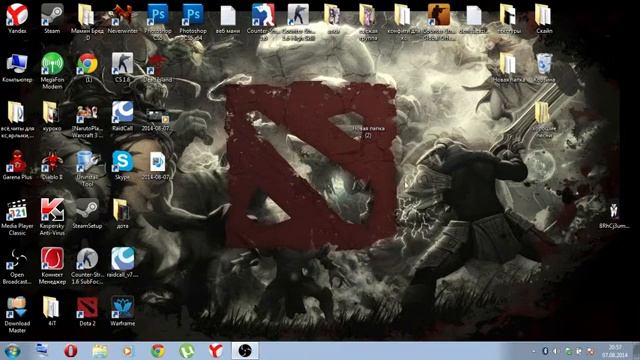Select the Google Chrome desktop shortcut
This screenshot has width=640, height=360.
[87, 67]
